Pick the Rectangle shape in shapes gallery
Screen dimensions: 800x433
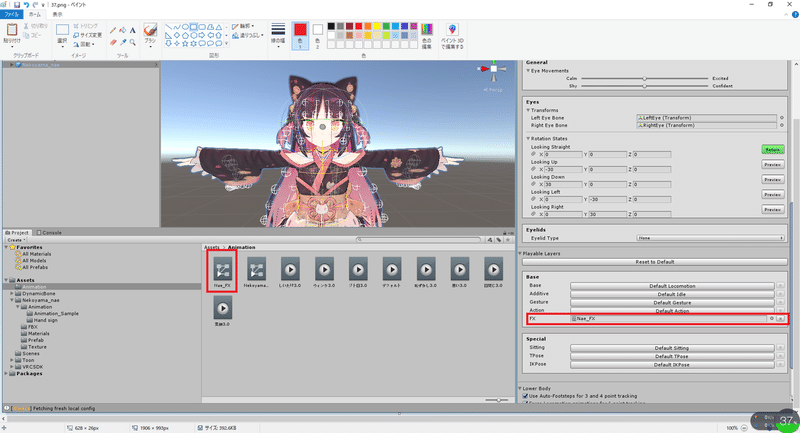tap(193, 27)
